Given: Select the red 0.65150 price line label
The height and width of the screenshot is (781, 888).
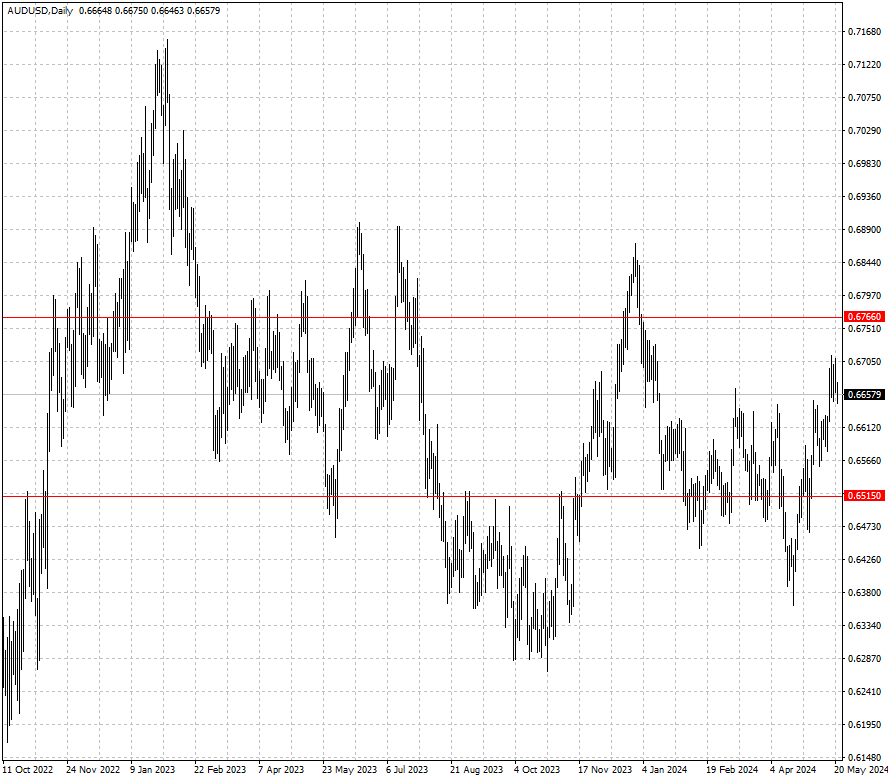Looking at the screenshot, I should 864,496.
